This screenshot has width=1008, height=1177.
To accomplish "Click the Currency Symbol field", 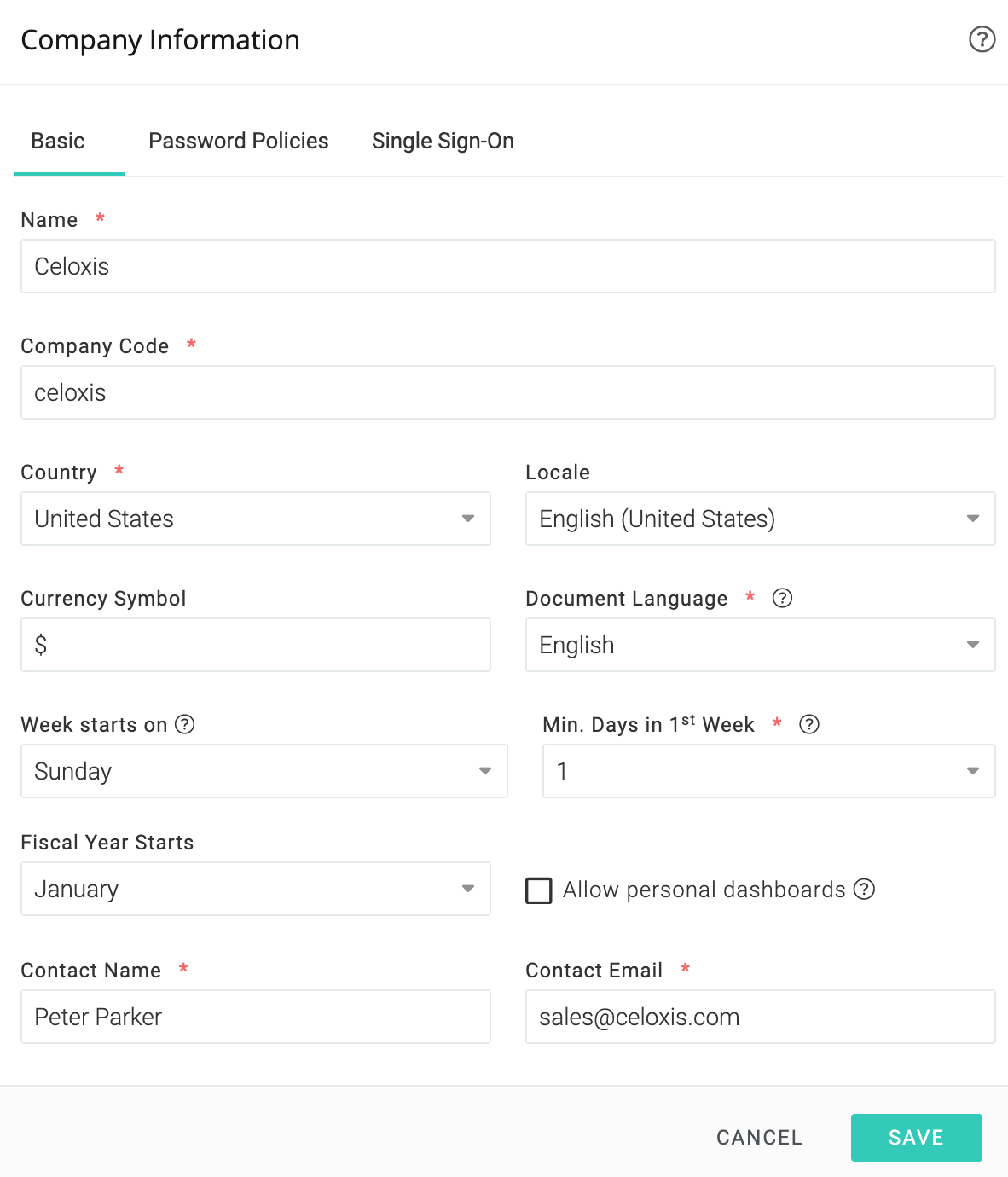I will 256,645.
